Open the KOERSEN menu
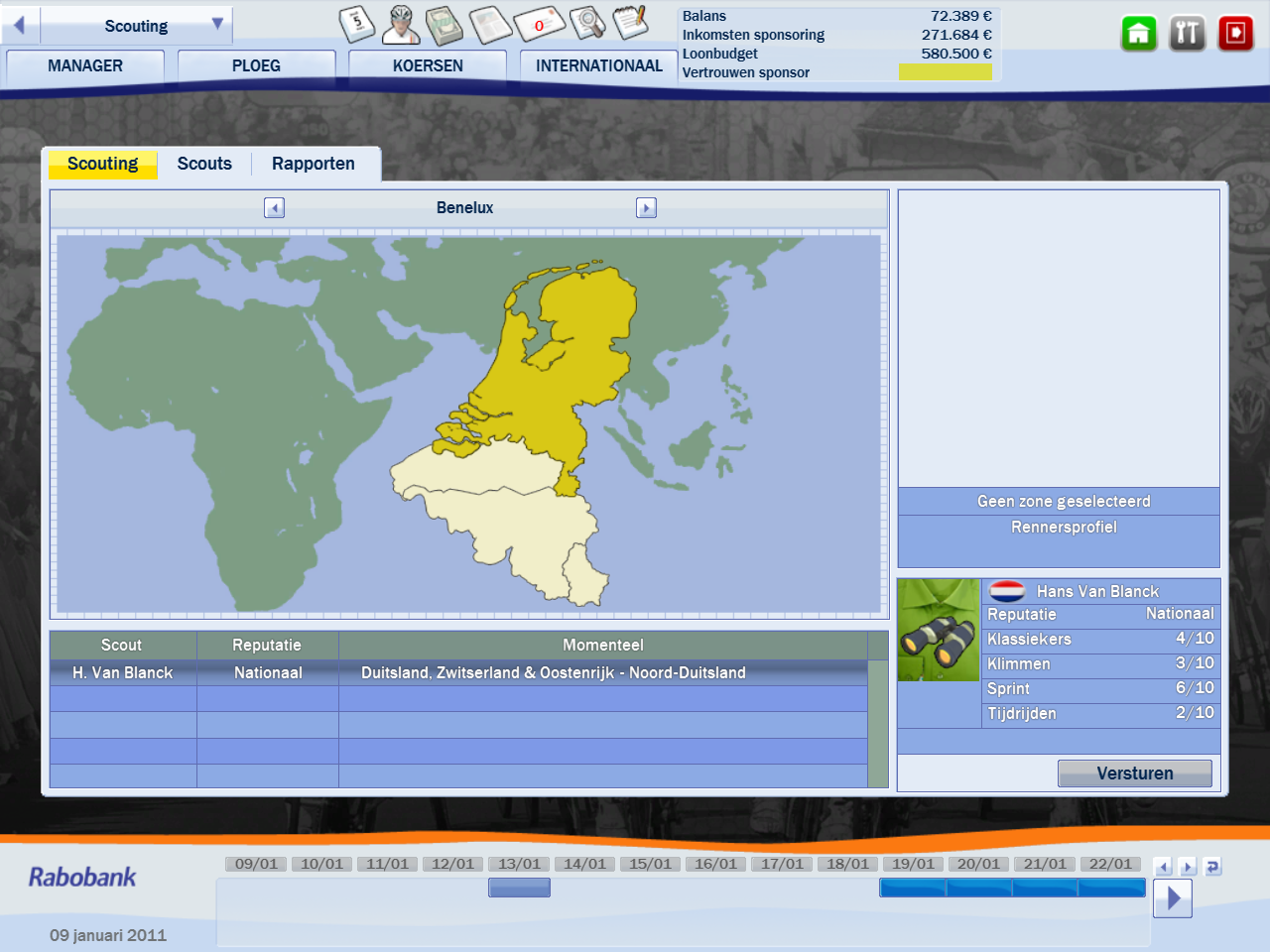 click(428, 66)
